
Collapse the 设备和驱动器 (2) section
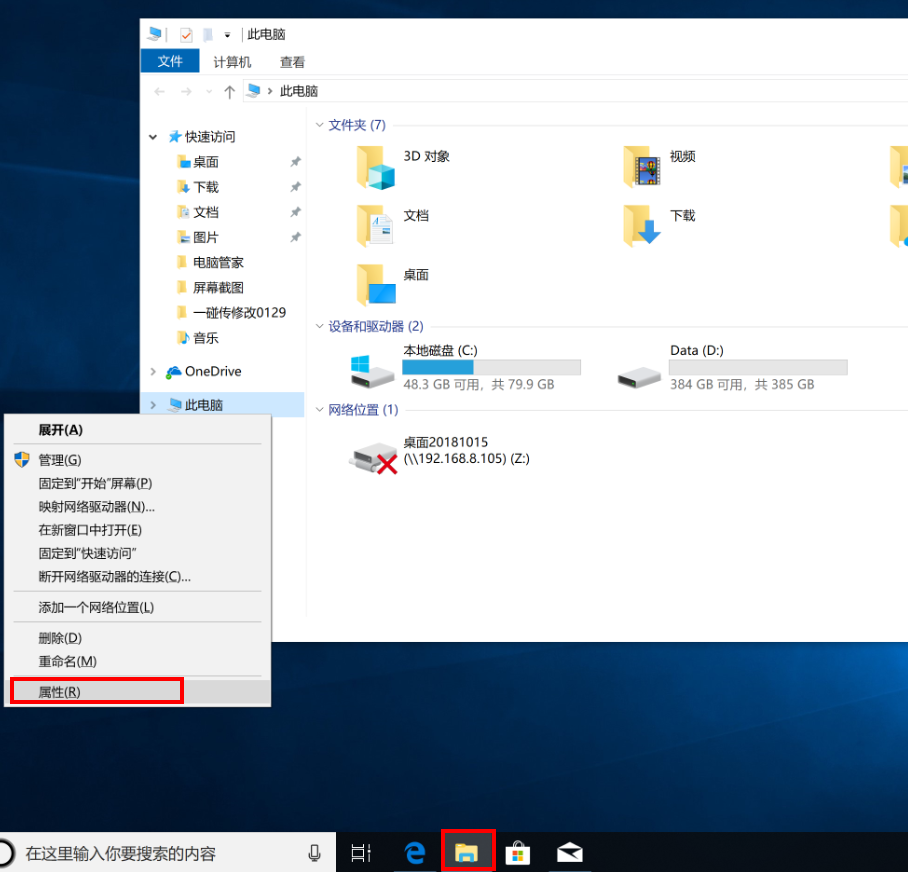coord(320,327)
